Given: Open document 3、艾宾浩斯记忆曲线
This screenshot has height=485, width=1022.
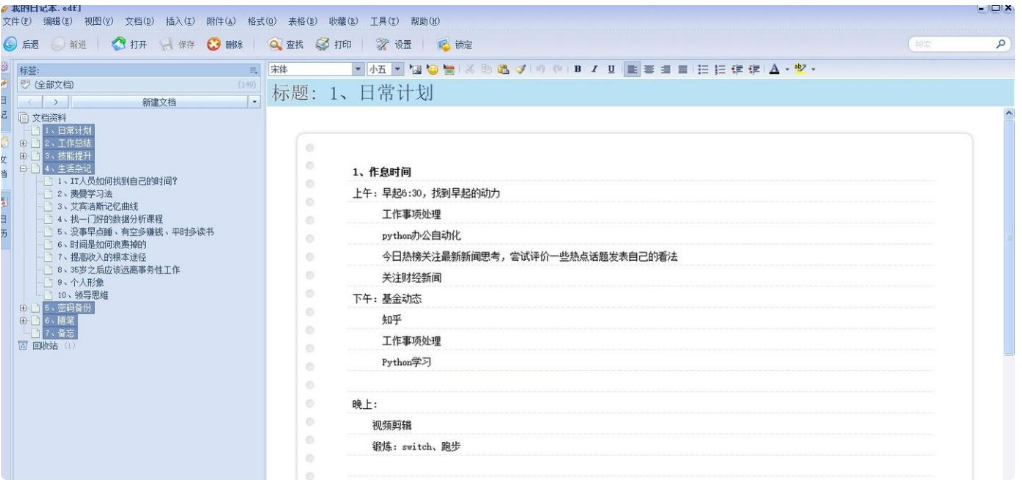Looking at the screenshot, I should point(97,206).
